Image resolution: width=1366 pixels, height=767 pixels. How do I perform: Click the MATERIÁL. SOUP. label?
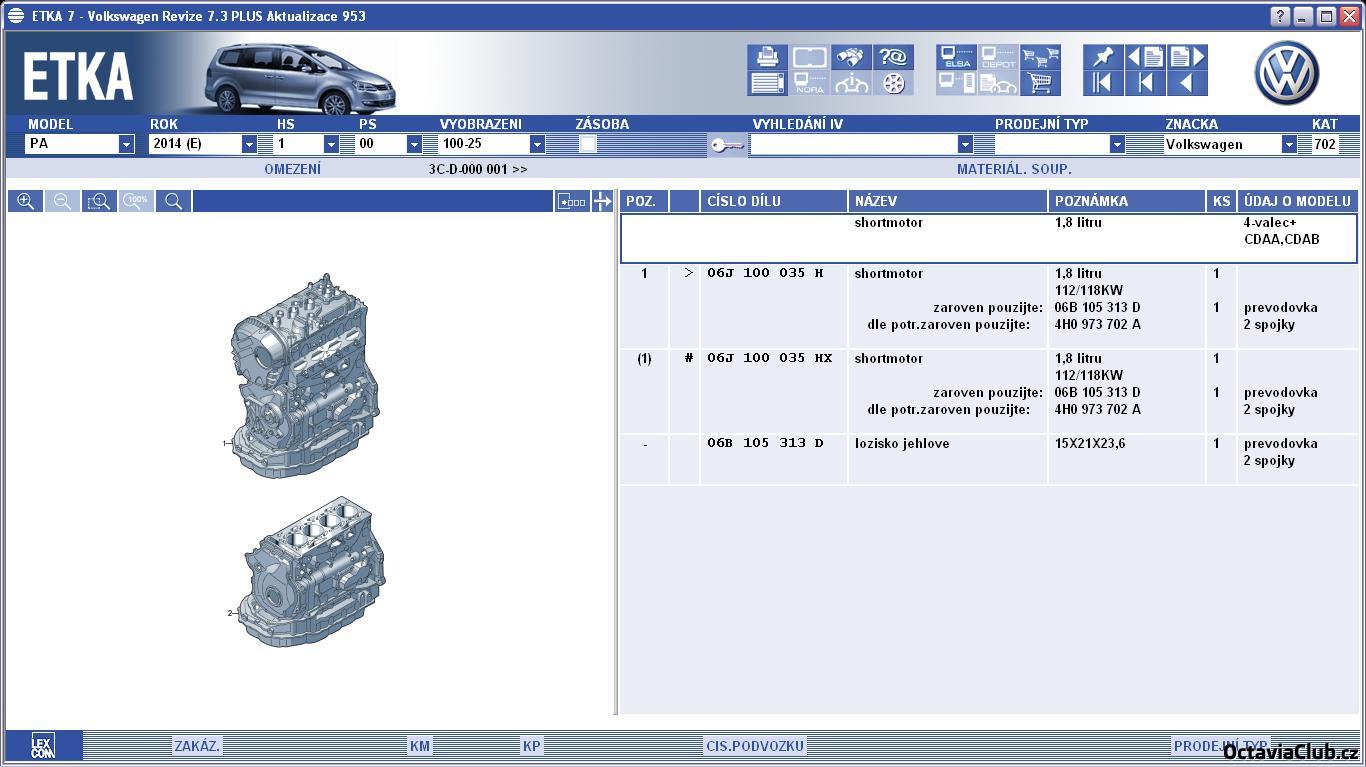click(x=1014, y=169)
